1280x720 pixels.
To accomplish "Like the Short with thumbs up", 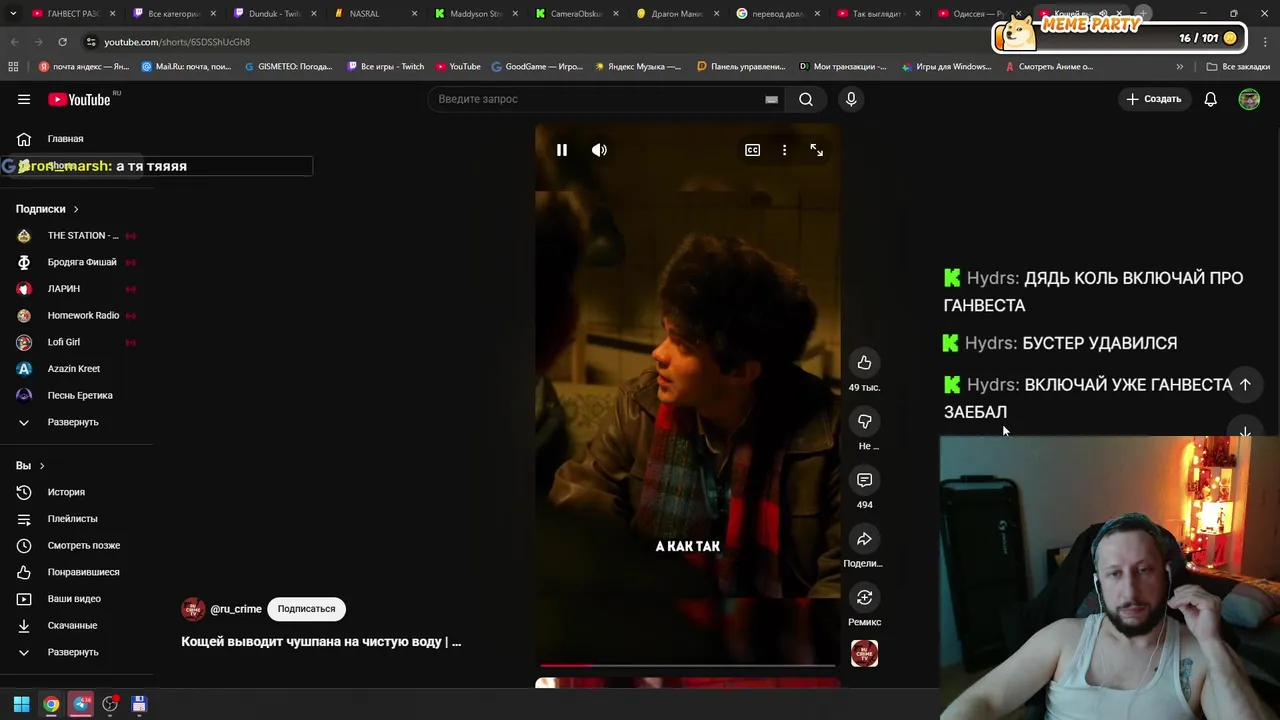I will pyautogui.click(x=864, y=363).
